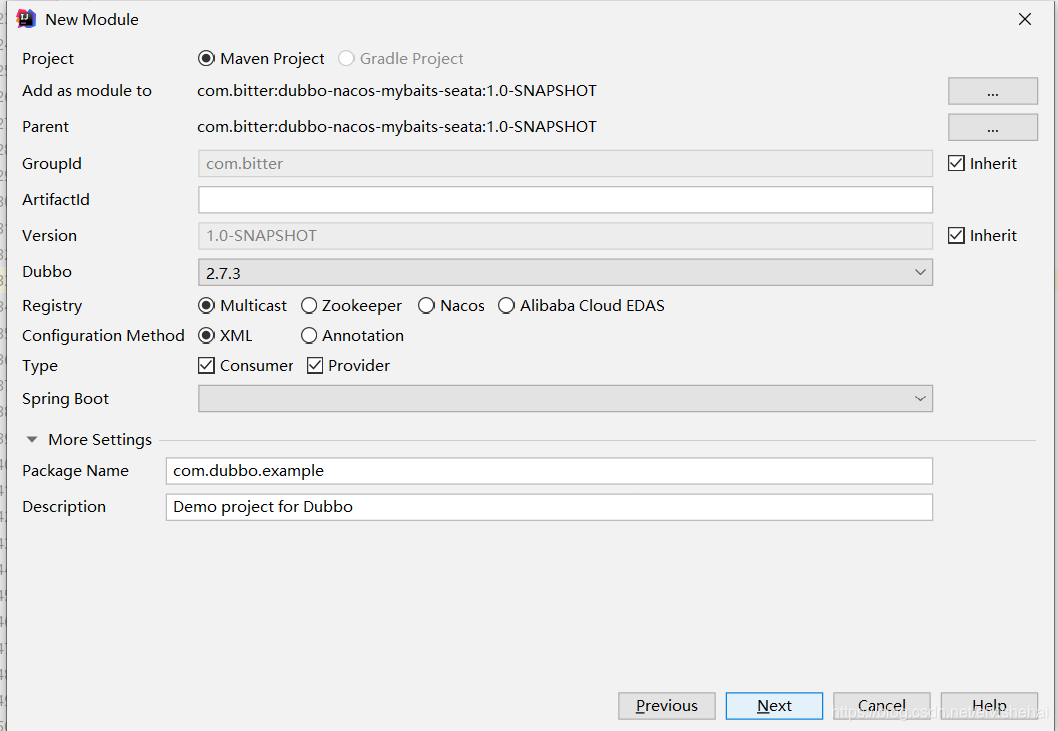Open the browse button for Add as module to
The height and width of the screenshot is (731, 1058).
tap(993, 91)
